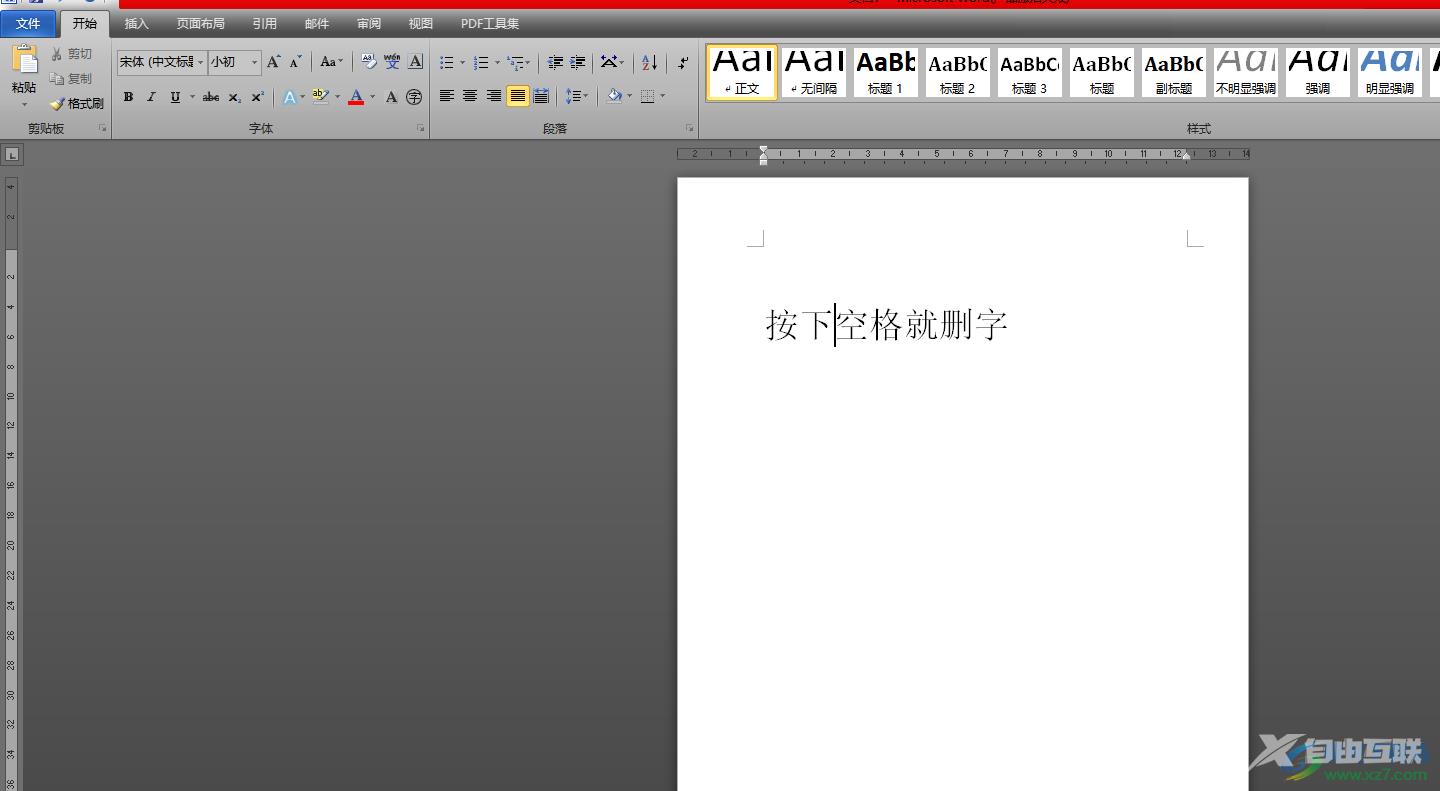Expand the Paste options arrow under 粘贴
The width and height of the screenshot is (1440, 791).
point(24,104)
